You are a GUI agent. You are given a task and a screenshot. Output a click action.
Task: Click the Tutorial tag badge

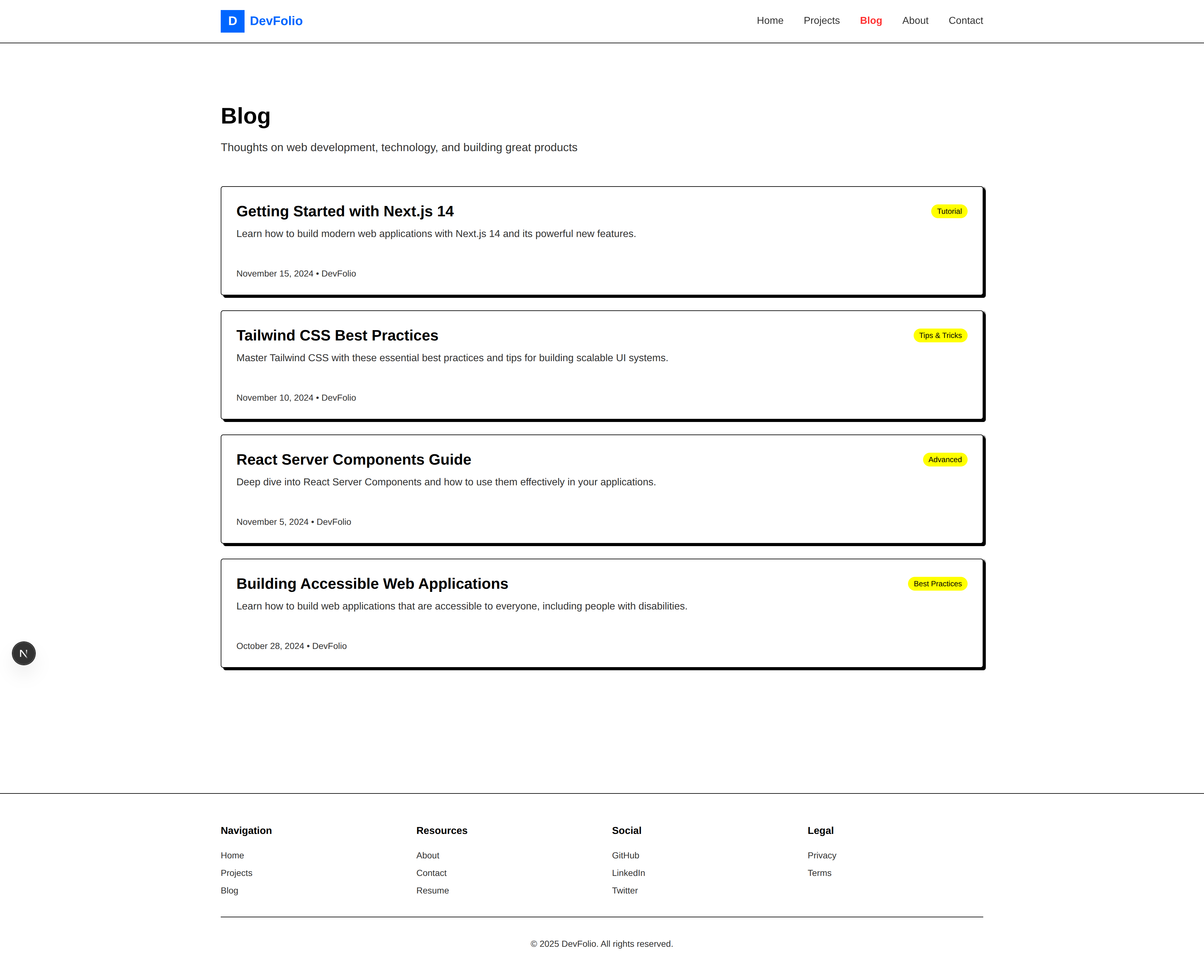click(x=948, y=211)
